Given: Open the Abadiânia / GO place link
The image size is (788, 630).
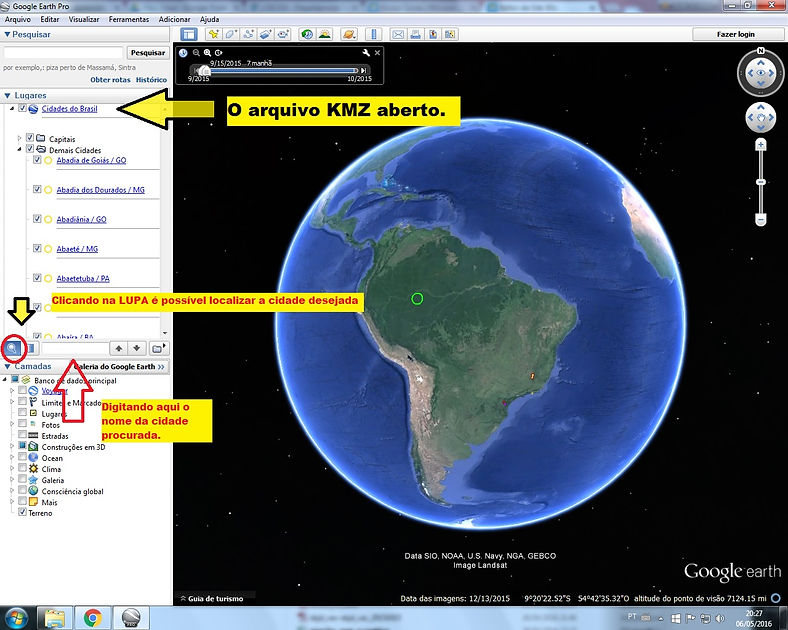Looking at the screenshot, I should [81, 219].
